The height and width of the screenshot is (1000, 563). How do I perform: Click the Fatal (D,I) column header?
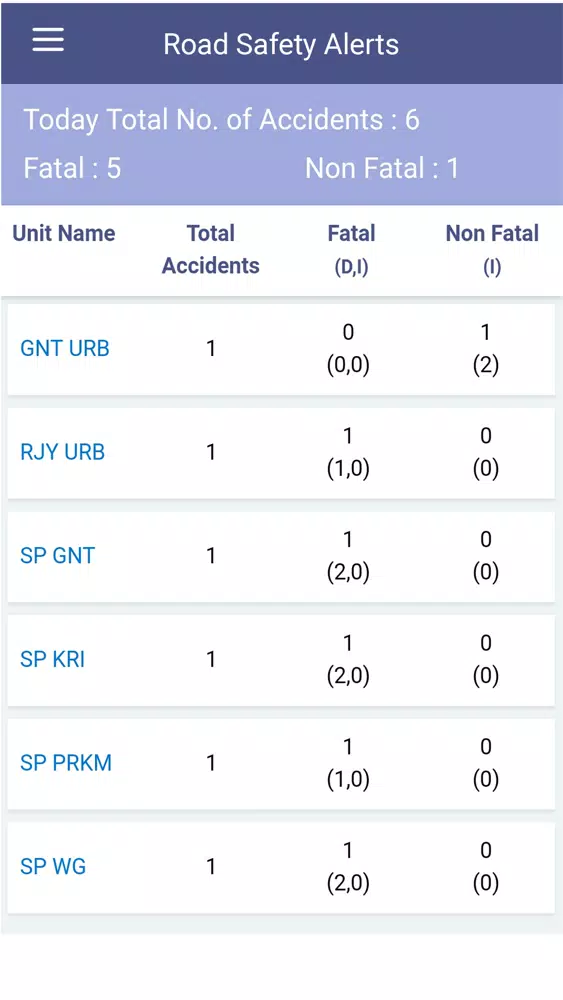coord(351,249)
